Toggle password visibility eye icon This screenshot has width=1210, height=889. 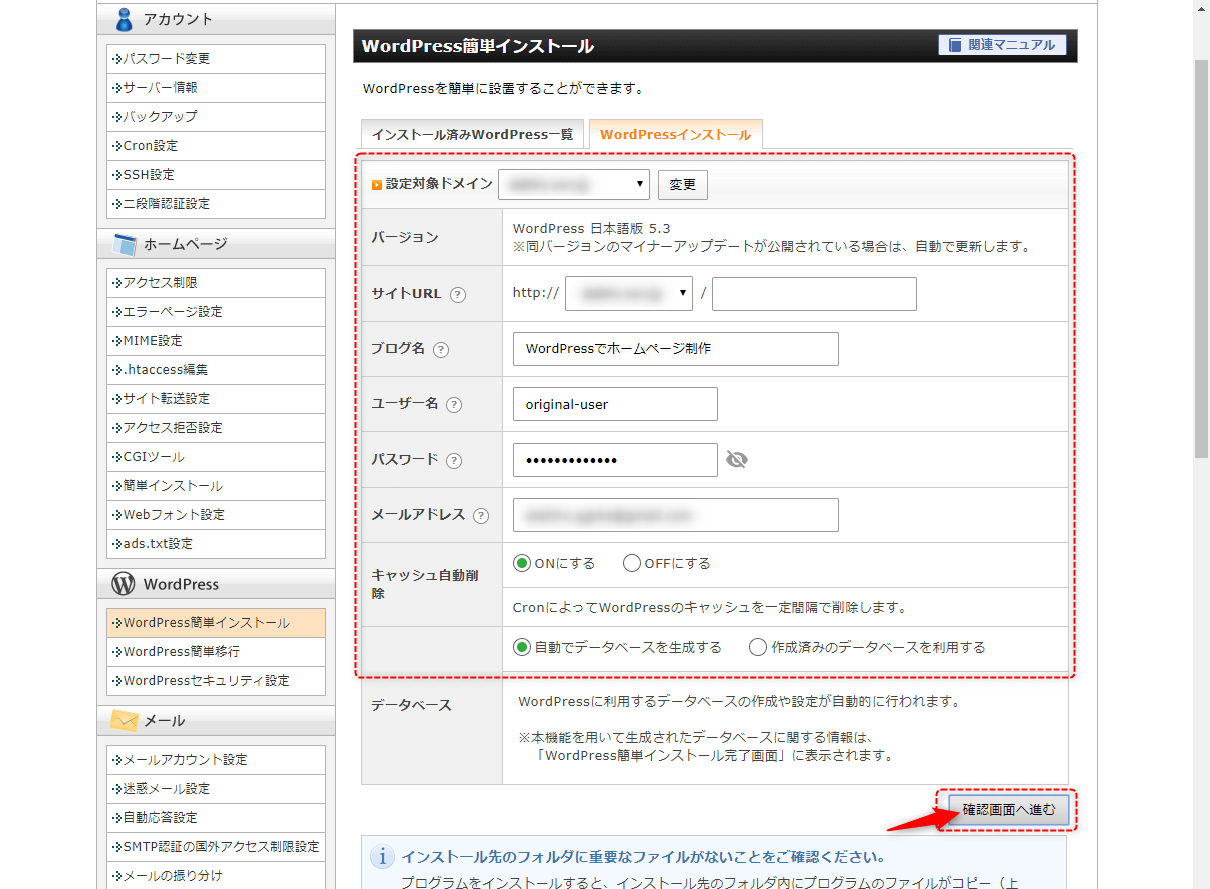coord(737,460)
